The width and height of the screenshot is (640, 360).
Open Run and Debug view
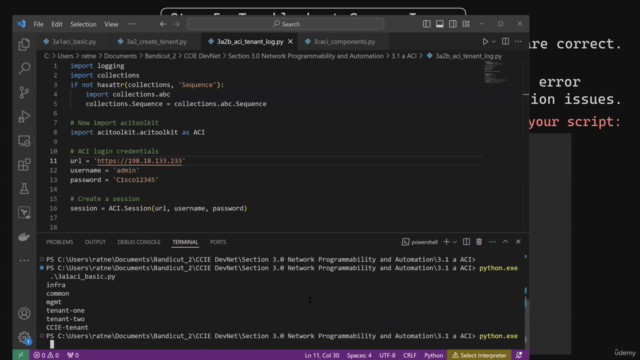(24, 117)
